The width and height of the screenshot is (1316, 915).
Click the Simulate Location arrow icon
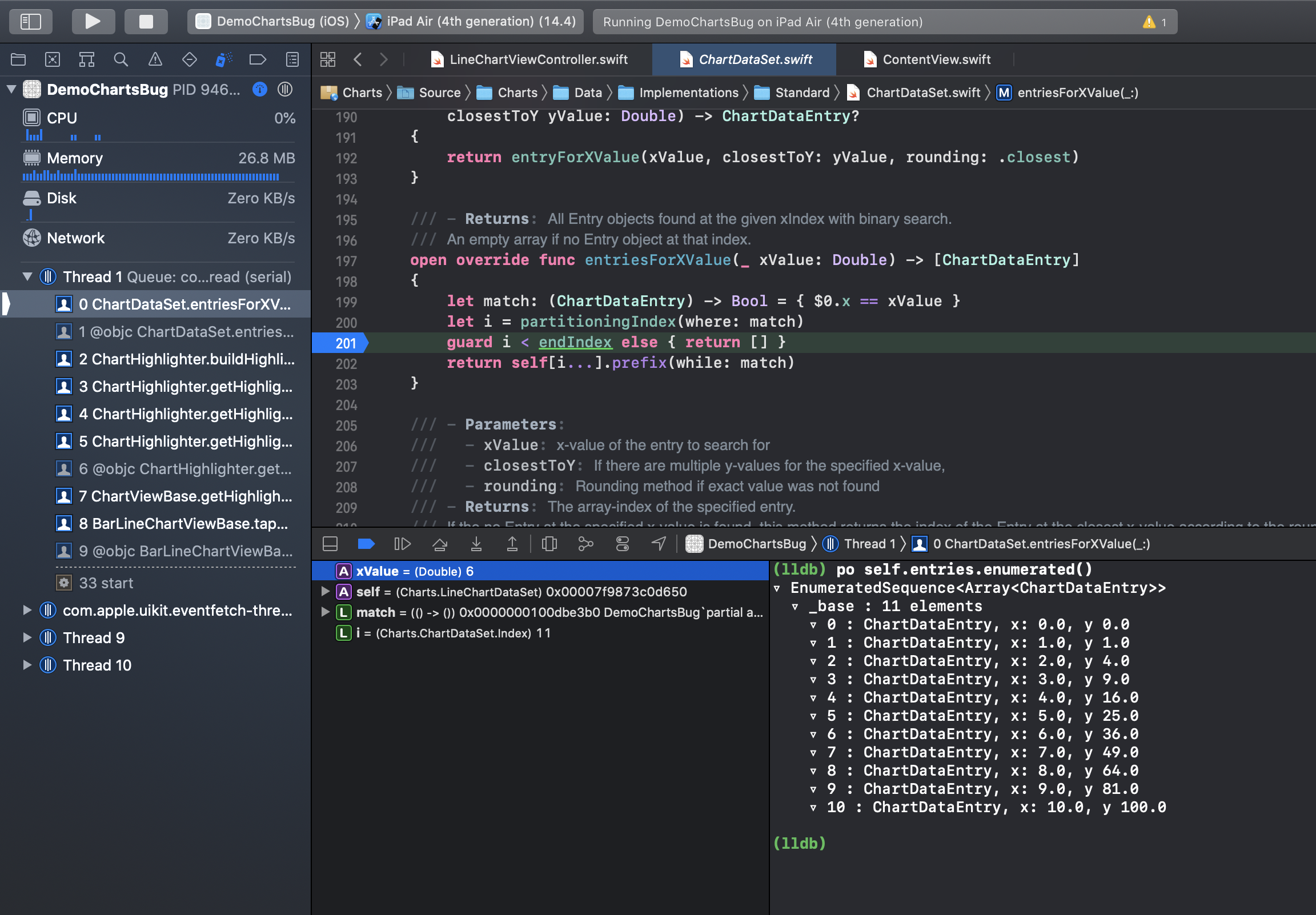659,544
